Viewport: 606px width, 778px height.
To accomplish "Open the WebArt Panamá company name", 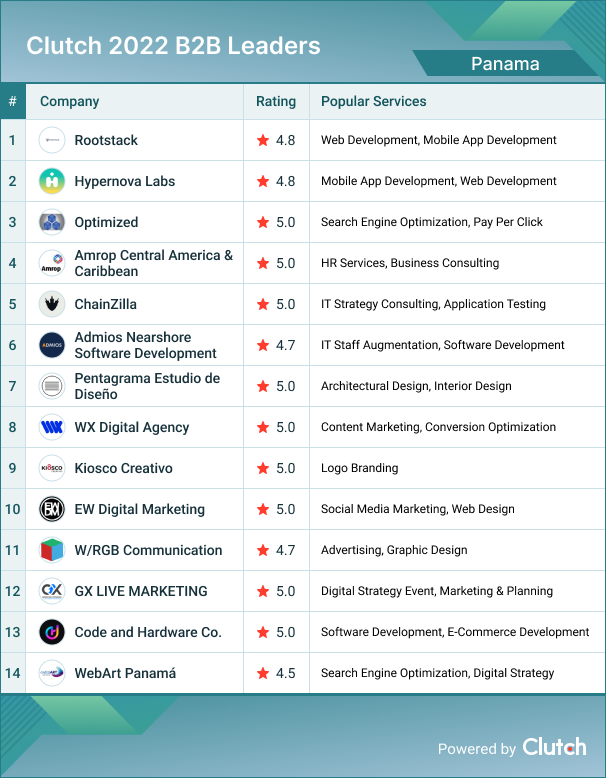I will click(x=125, y=673).
